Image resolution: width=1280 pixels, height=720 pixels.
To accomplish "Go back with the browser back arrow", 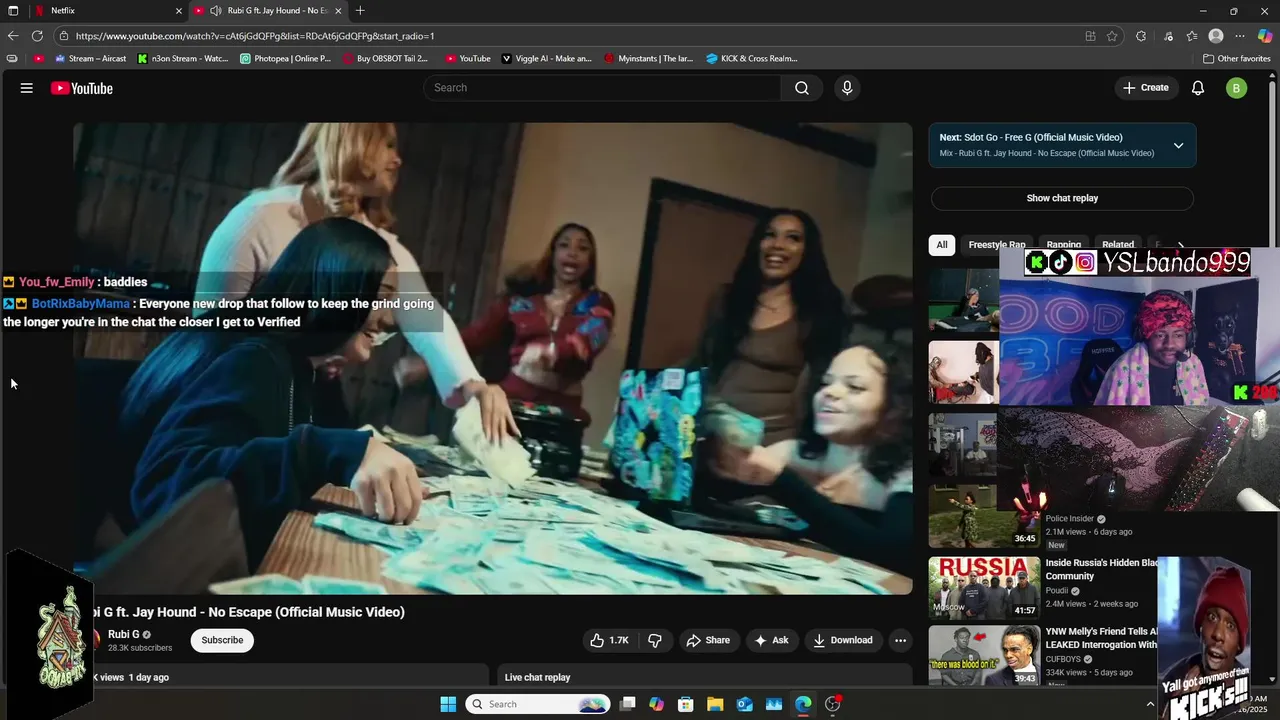I will [13, 36].
